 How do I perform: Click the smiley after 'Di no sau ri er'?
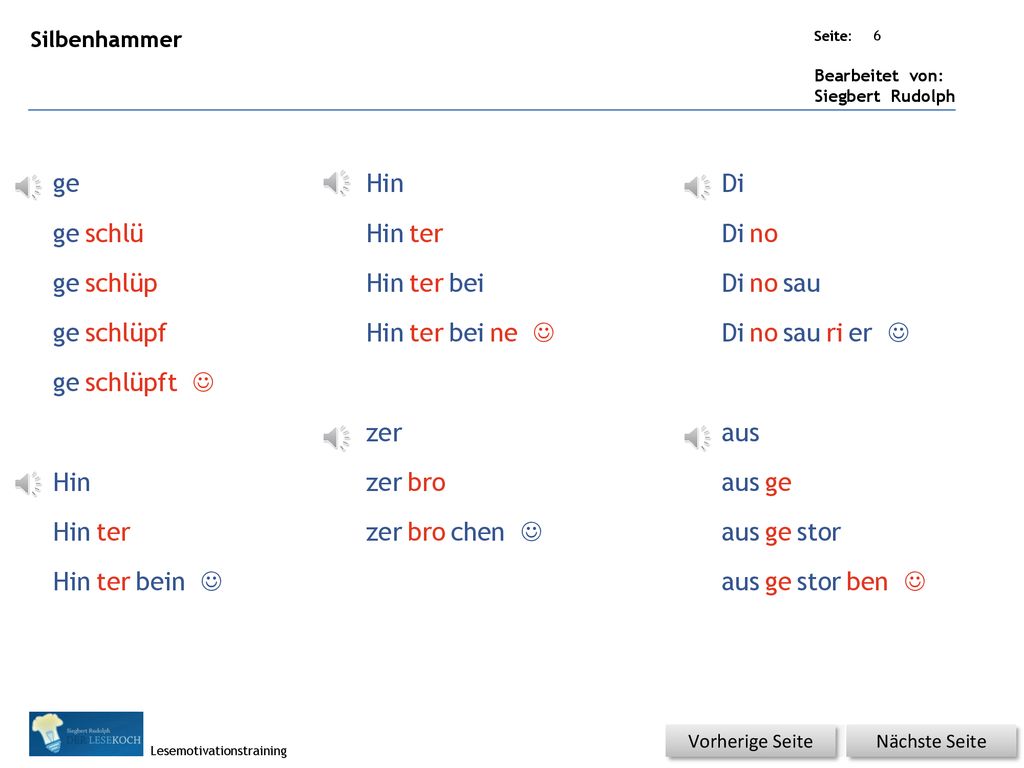click(899, 332)
